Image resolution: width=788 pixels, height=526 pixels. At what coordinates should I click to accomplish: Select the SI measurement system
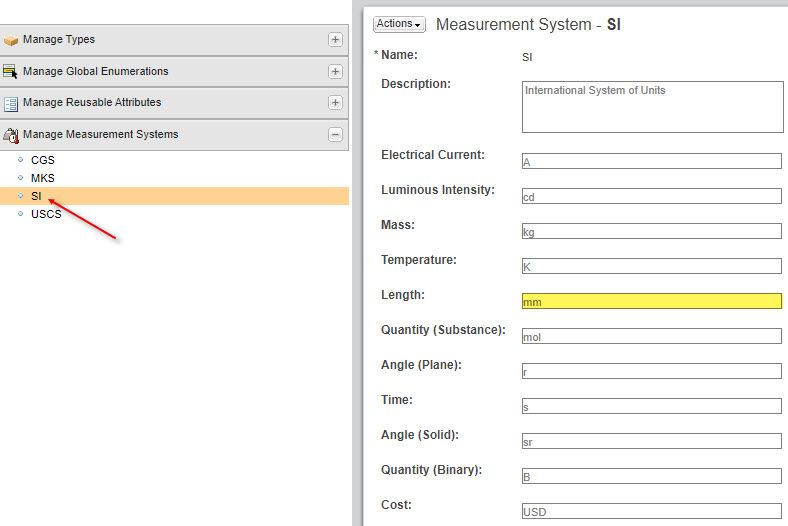click(x=36, y=196)
